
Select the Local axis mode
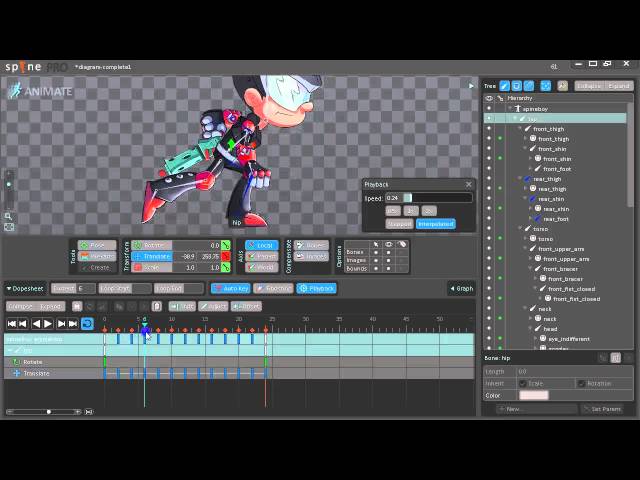click(x=262, y=245)
